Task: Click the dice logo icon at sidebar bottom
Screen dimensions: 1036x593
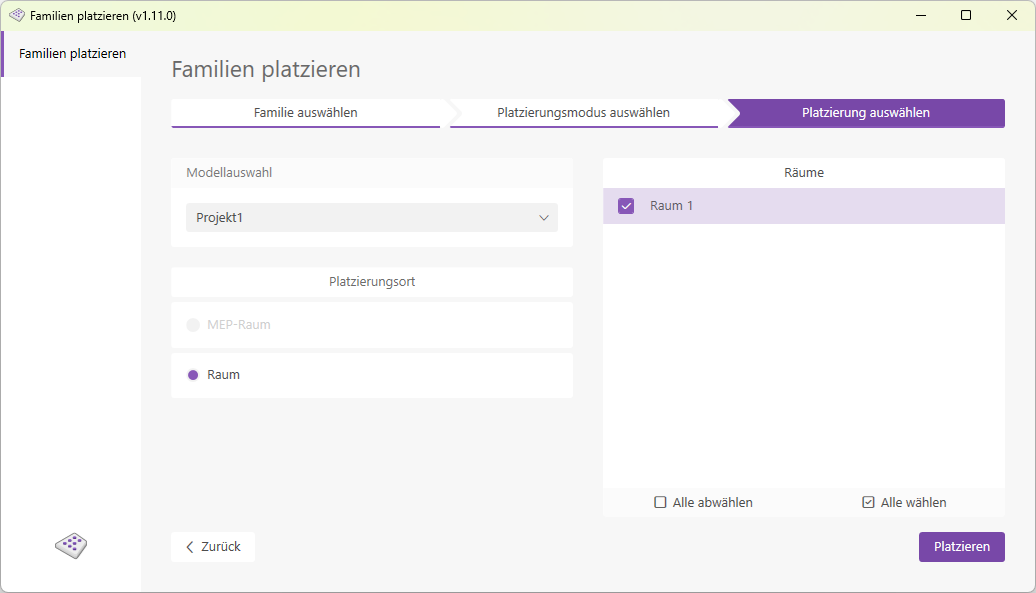Action: [70, 546]
